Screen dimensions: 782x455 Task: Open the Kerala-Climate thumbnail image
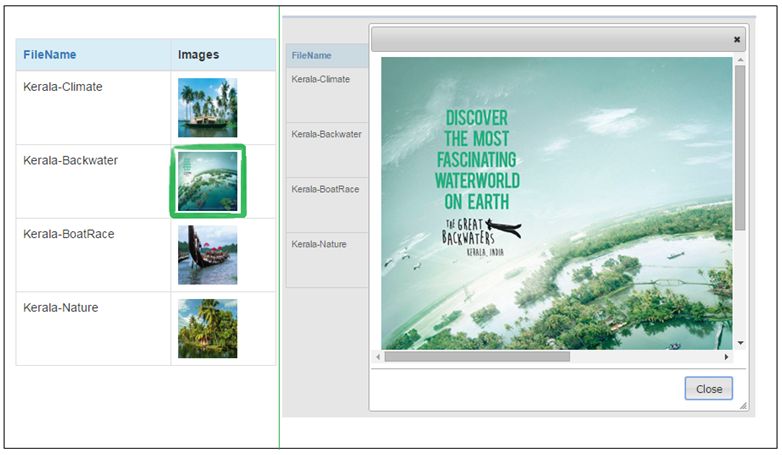207,108
